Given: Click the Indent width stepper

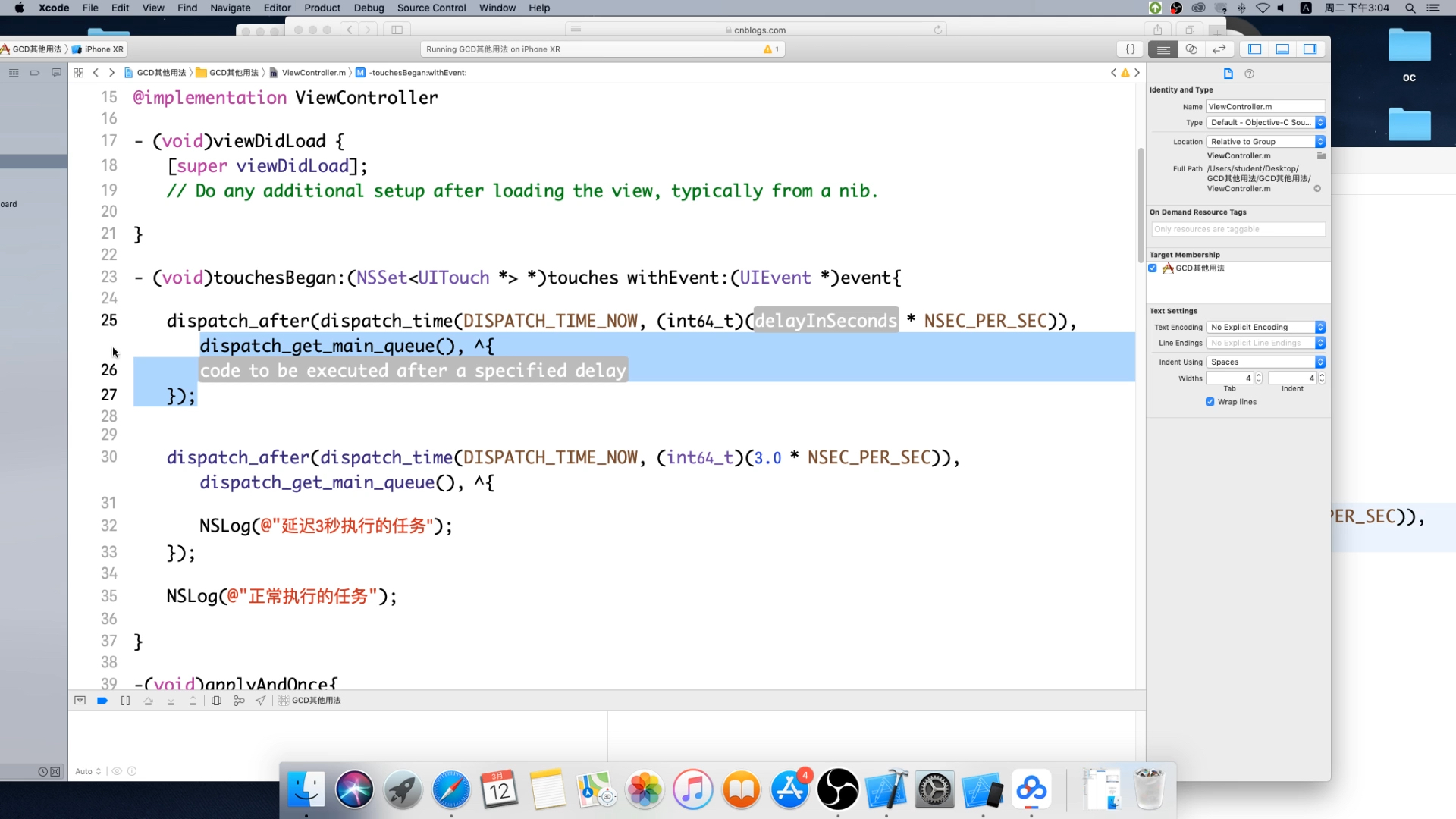Looking at the screenshot, I should tap(1322, 378).
